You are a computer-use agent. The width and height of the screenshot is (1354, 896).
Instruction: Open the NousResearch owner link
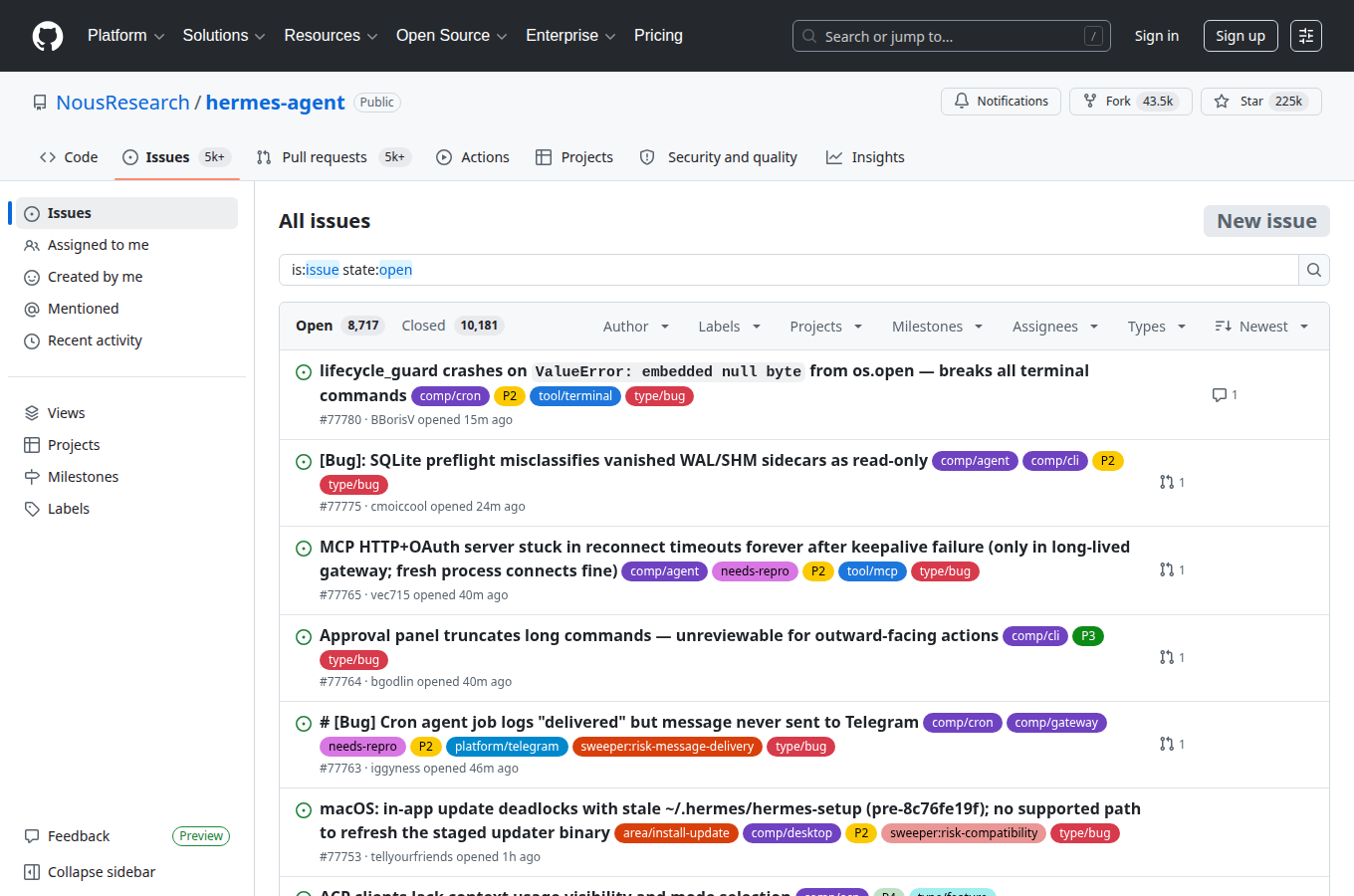pyautogui.click(x=122, y=103)
